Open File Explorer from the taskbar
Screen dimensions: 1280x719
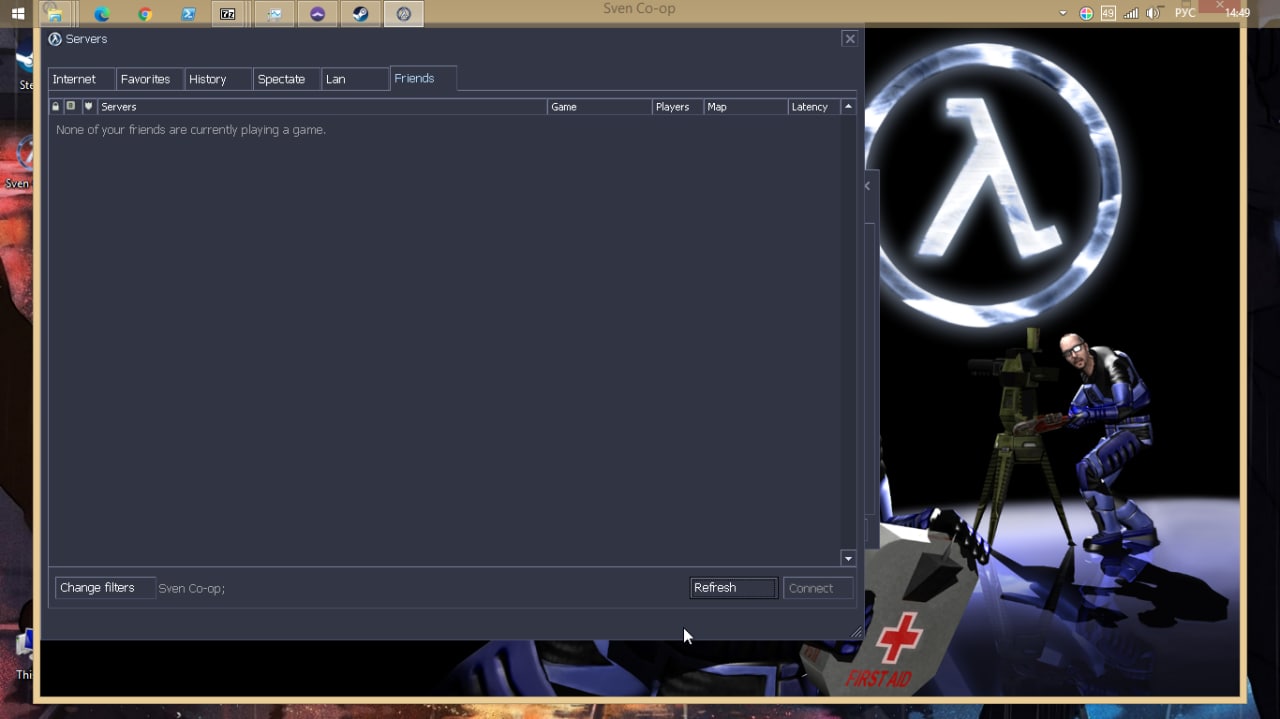point(56,14)
